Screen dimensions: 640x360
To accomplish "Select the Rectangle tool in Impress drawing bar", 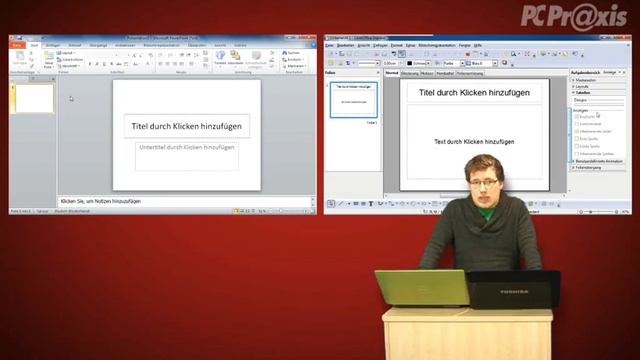I will tap(356, 204).
